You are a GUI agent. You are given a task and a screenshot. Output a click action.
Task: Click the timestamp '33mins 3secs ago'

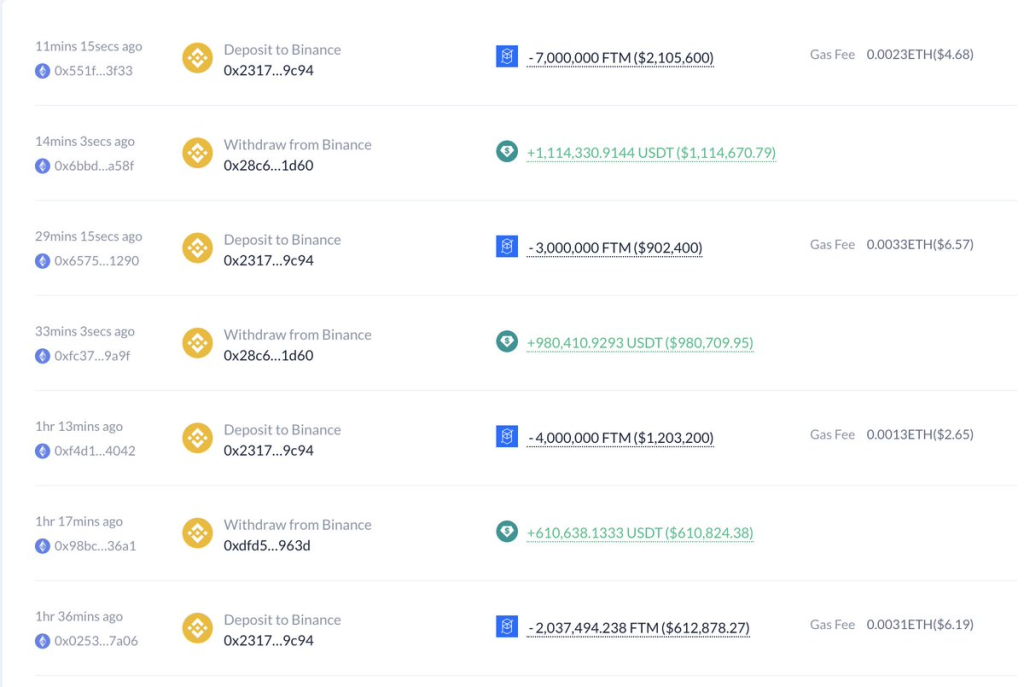pyautogui.click(x=85, y=332)
